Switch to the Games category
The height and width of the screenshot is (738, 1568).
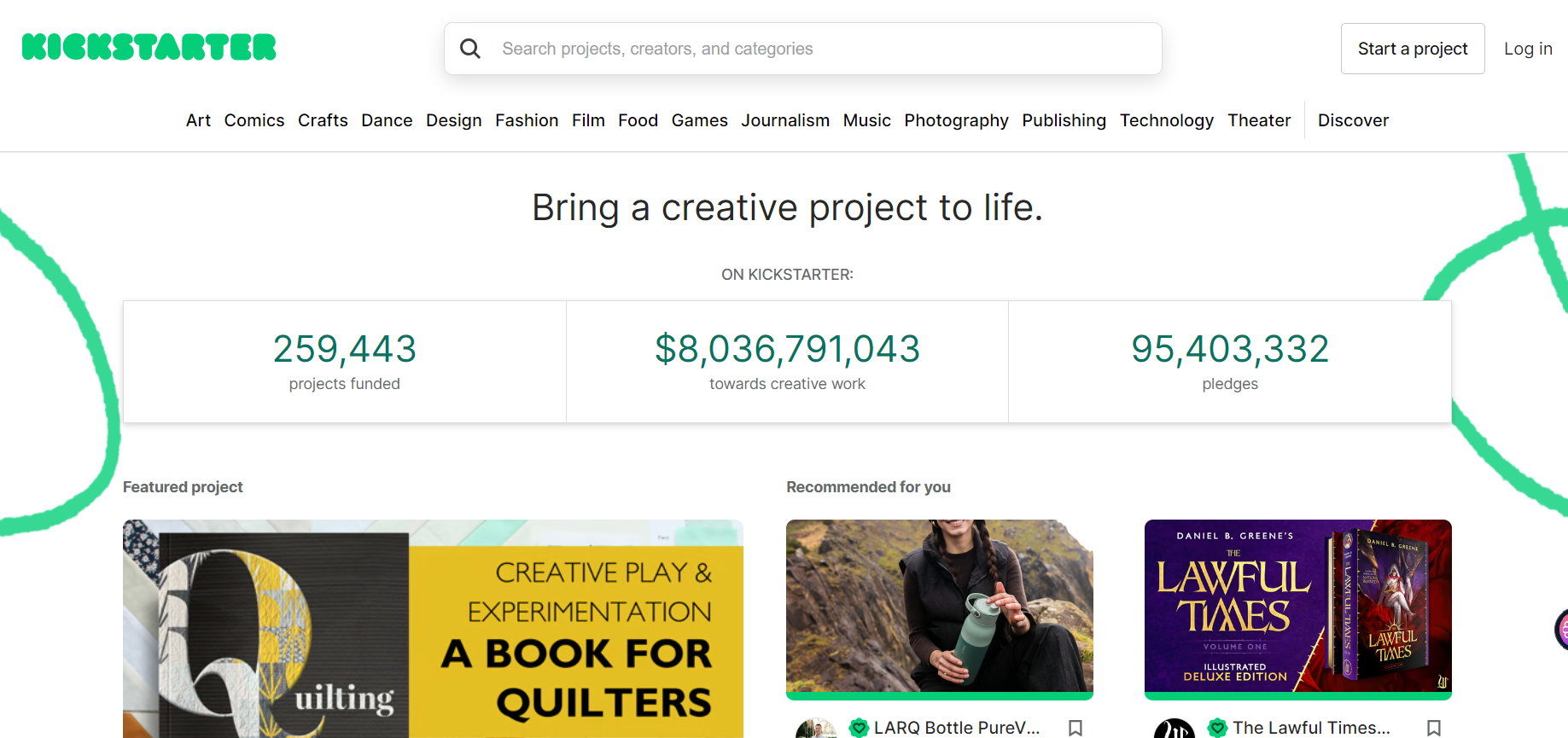[699, 120]
